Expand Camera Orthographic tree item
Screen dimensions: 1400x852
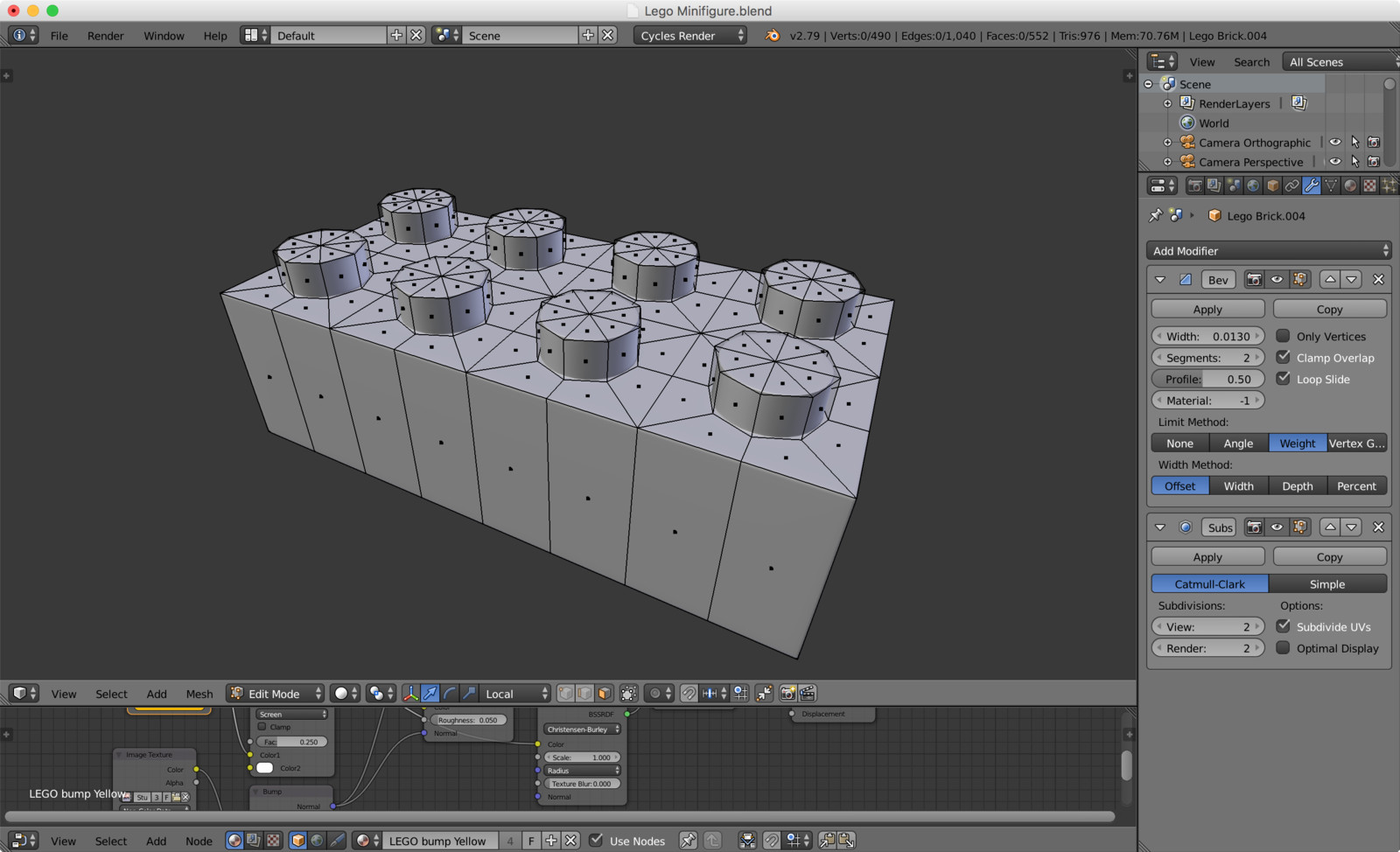coord(1167,142)
